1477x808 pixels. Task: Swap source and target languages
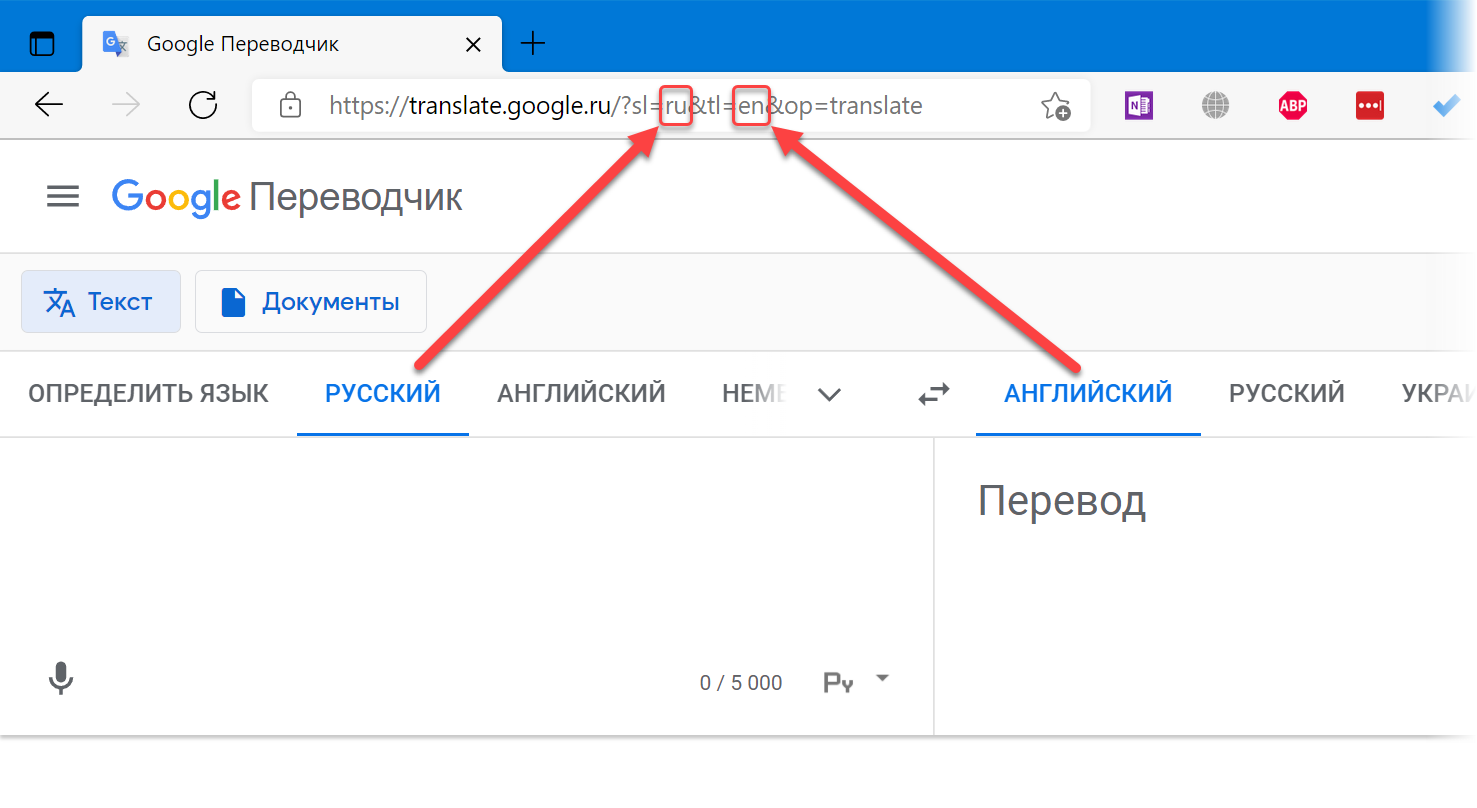click(x=934, y=394)
